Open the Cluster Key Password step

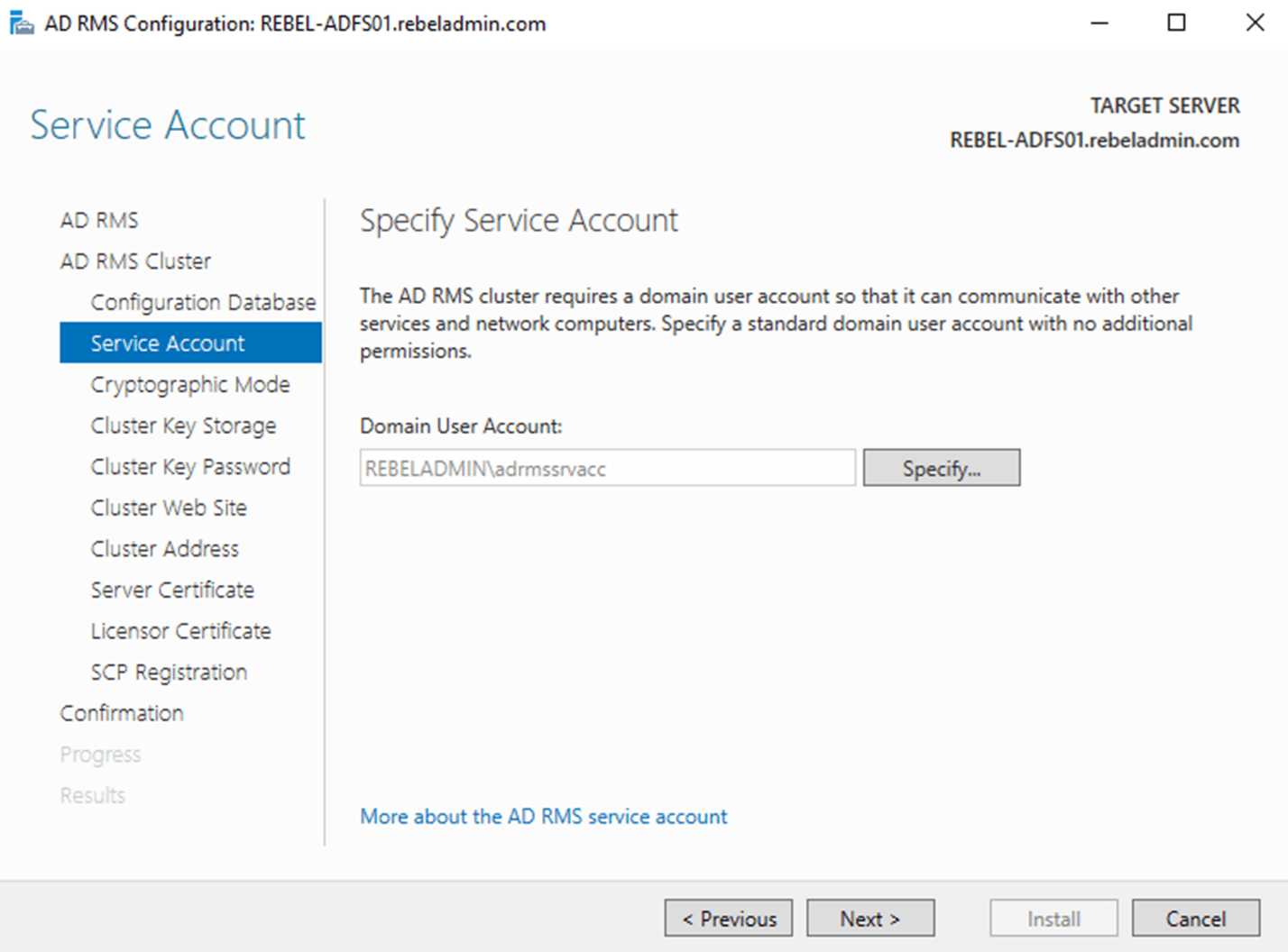(x=190, y=466)
